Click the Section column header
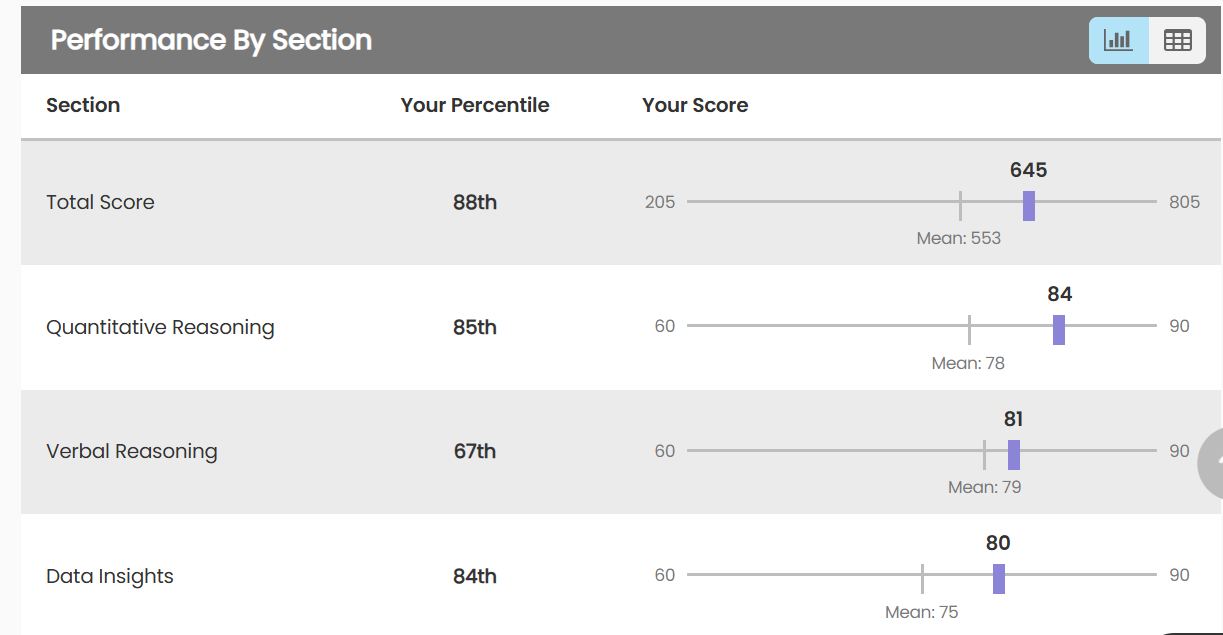Image resolution: width=1223 pixels, height=635 pixels. pyautogui.click(x=82, y=105)
